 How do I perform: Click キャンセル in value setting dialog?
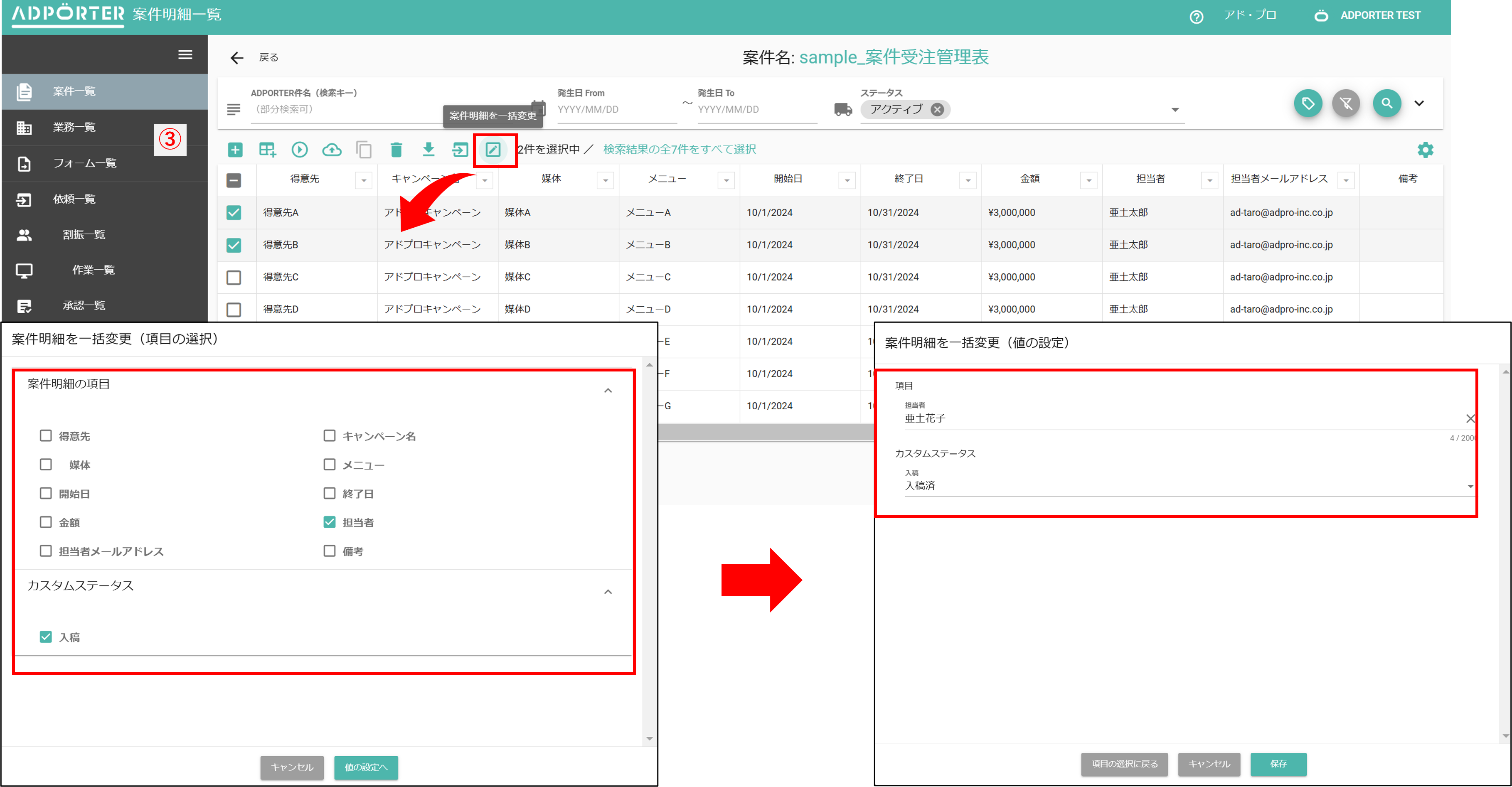pos(1209,764)
